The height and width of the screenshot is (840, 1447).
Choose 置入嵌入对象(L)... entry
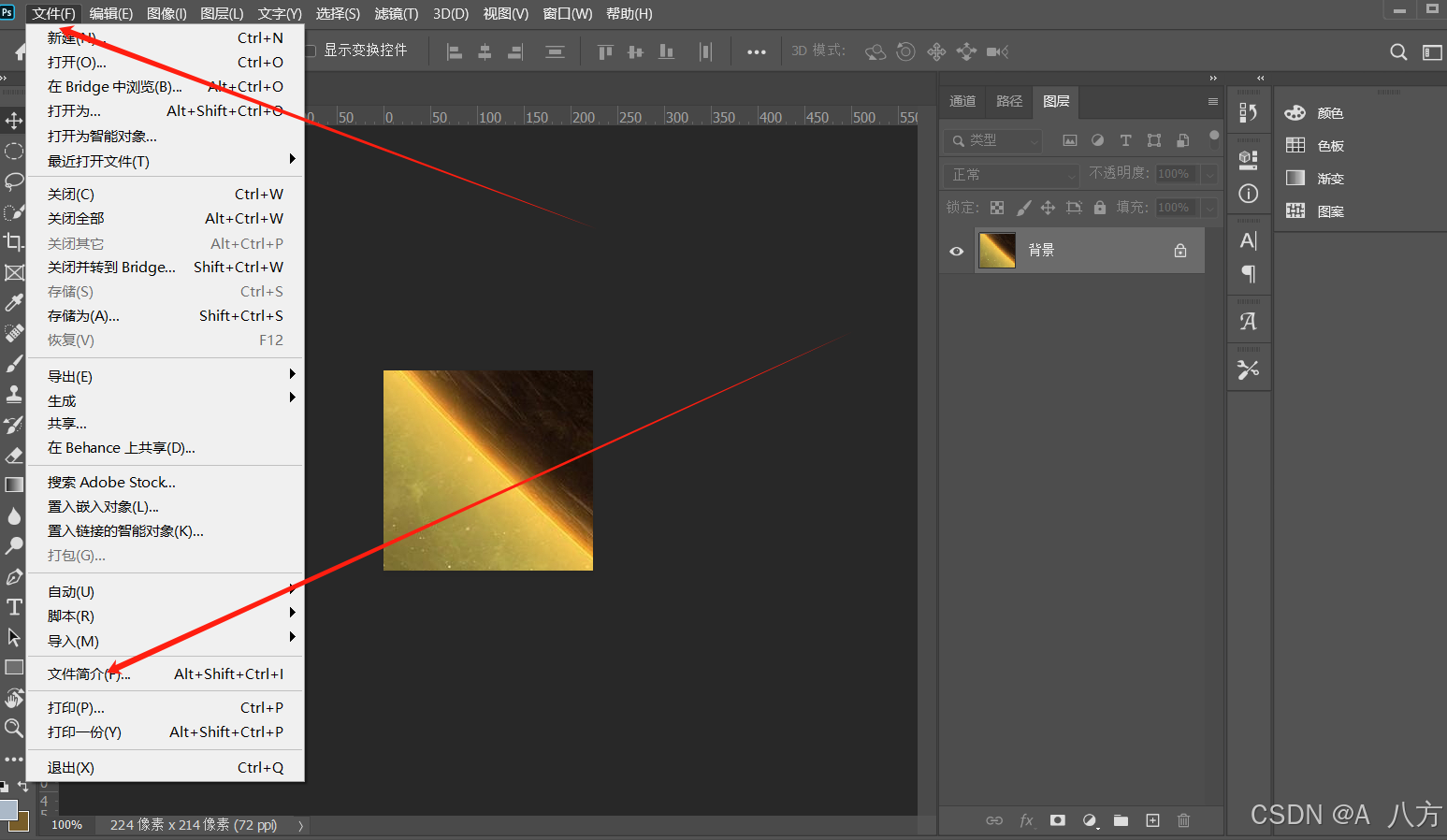166,506
